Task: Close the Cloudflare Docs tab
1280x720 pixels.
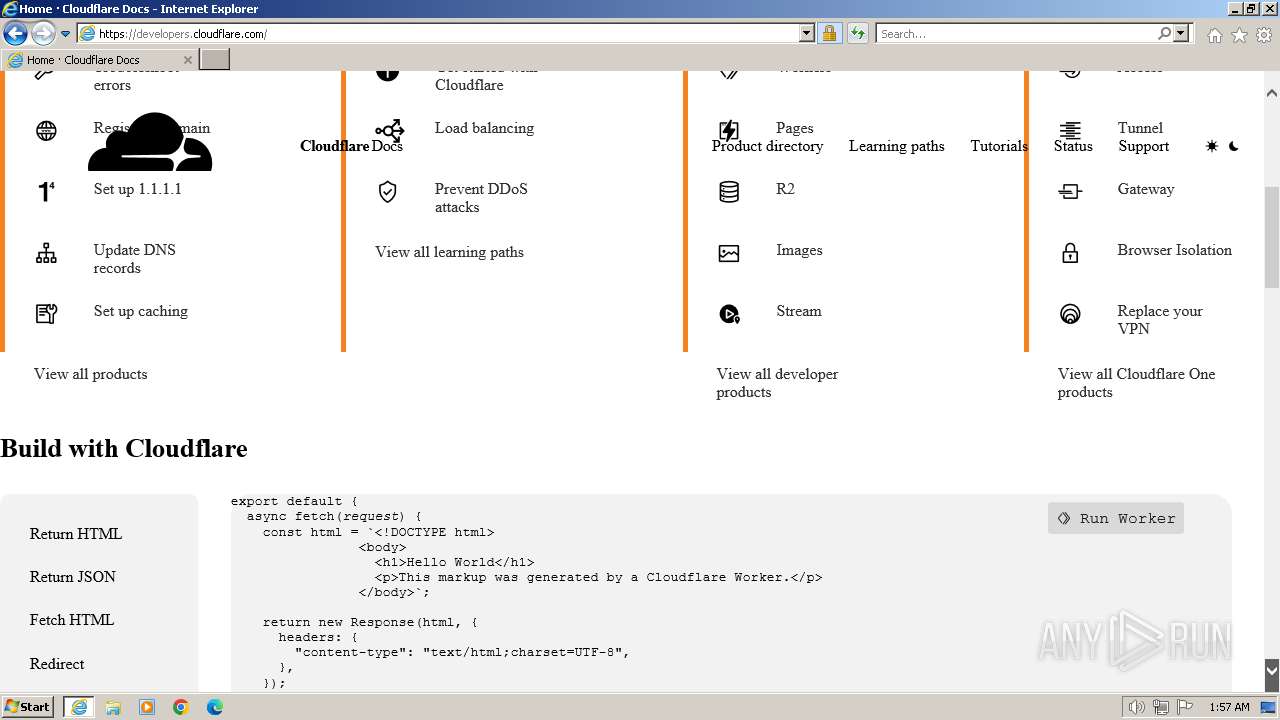Action: pyautogui.click(x=187, y=60)
